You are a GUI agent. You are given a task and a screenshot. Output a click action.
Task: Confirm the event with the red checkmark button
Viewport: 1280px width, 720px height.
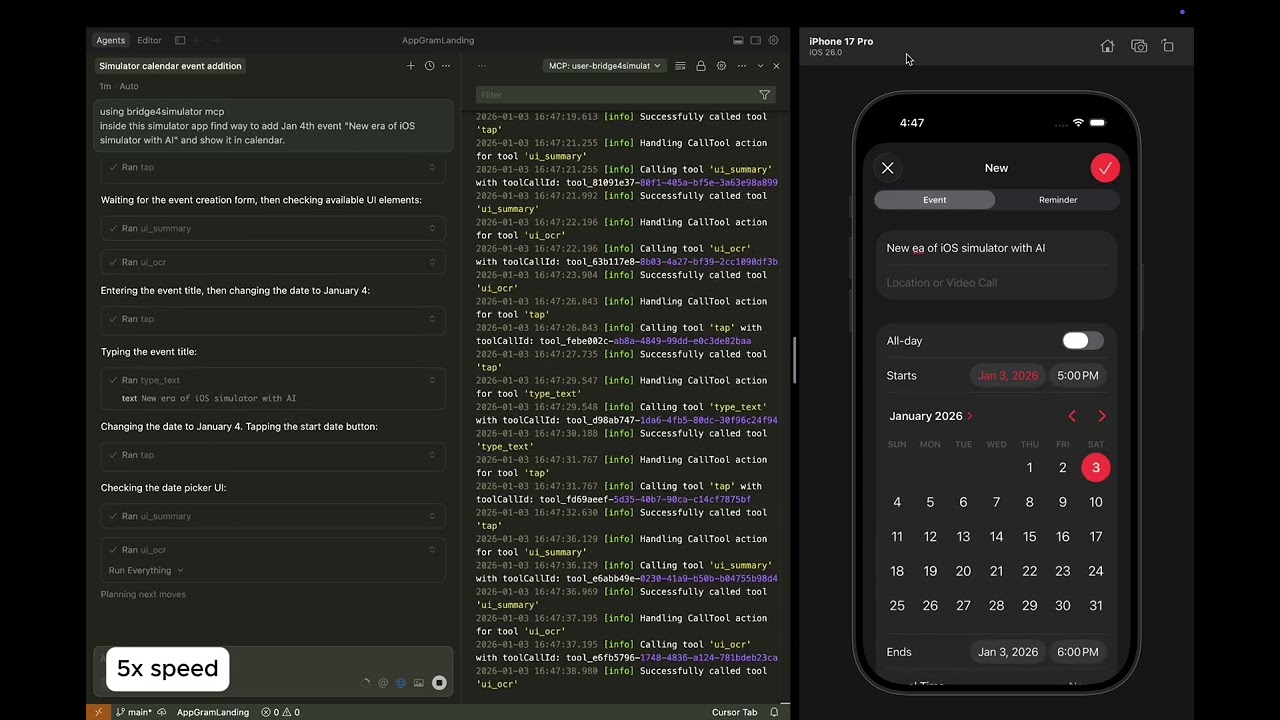(1105, 168)
